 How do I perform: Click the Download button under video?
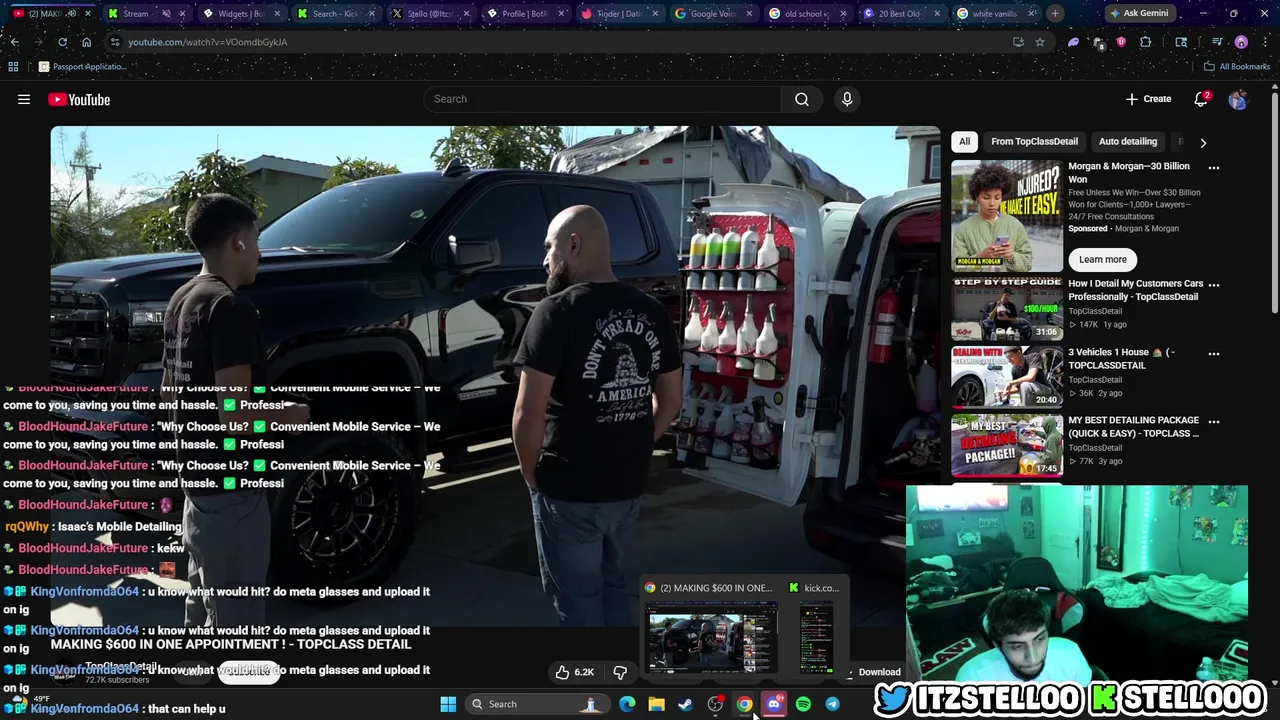coord(873,672)
